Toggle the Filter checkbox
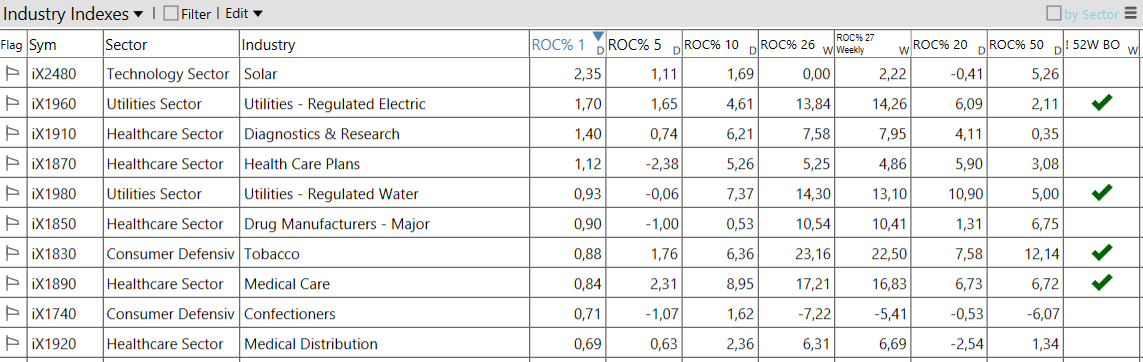 click(x=171, y=14)
